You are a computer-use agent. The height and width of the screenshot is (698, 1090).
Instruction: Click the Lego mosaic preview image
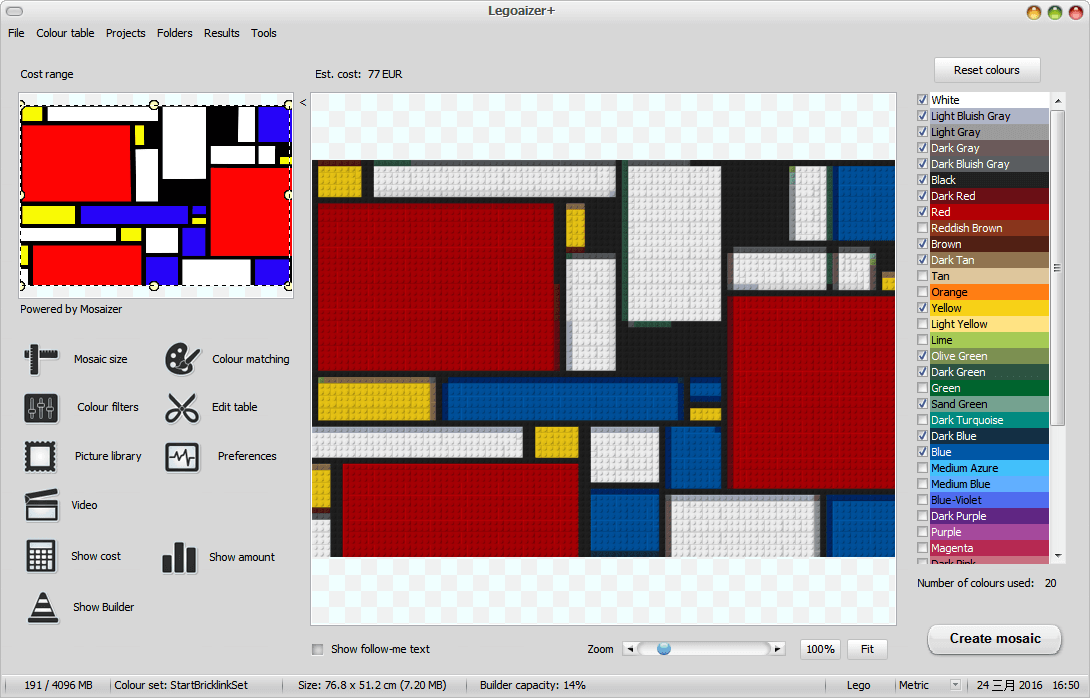pyautogui.click(x=603, y=359)
